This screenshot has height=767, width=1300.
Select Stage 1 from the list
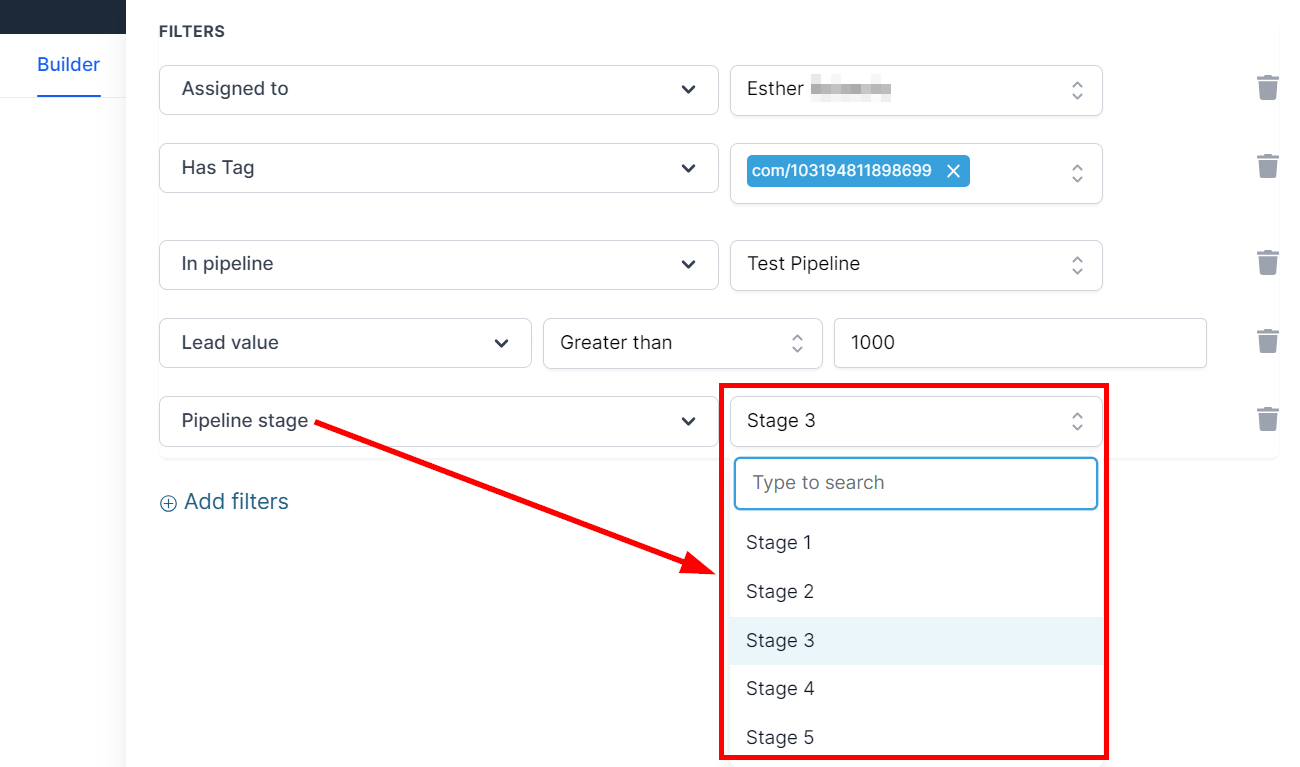[779, 543]
